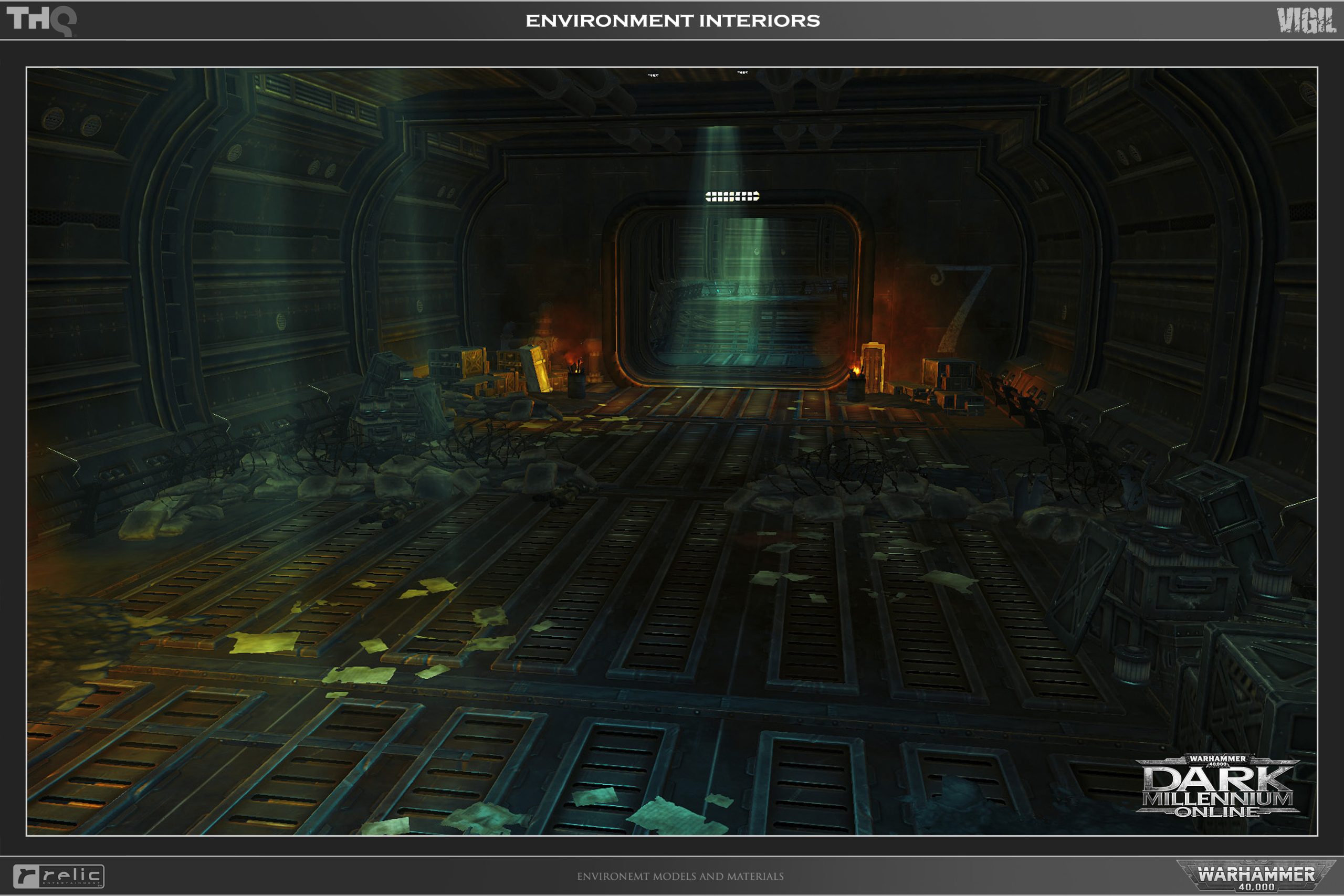The height and width of the screenshot is (896, 1344).
Task: Click the 'ENVIRONEMT MODELS AND MATERIALS' caption
Action: coord(680,876)
